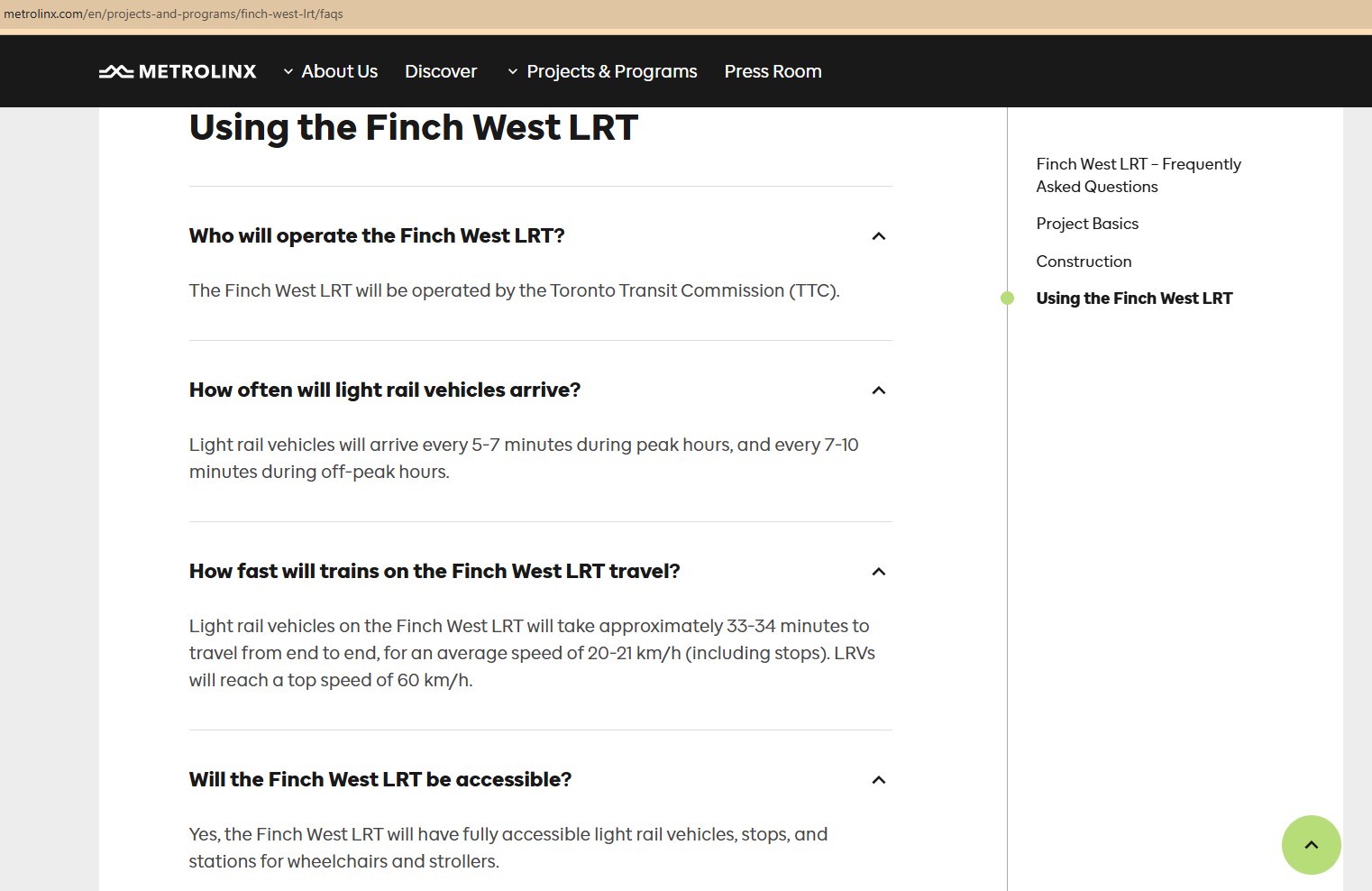Select Projects & Programs menu label

click(x=611, y=71)
